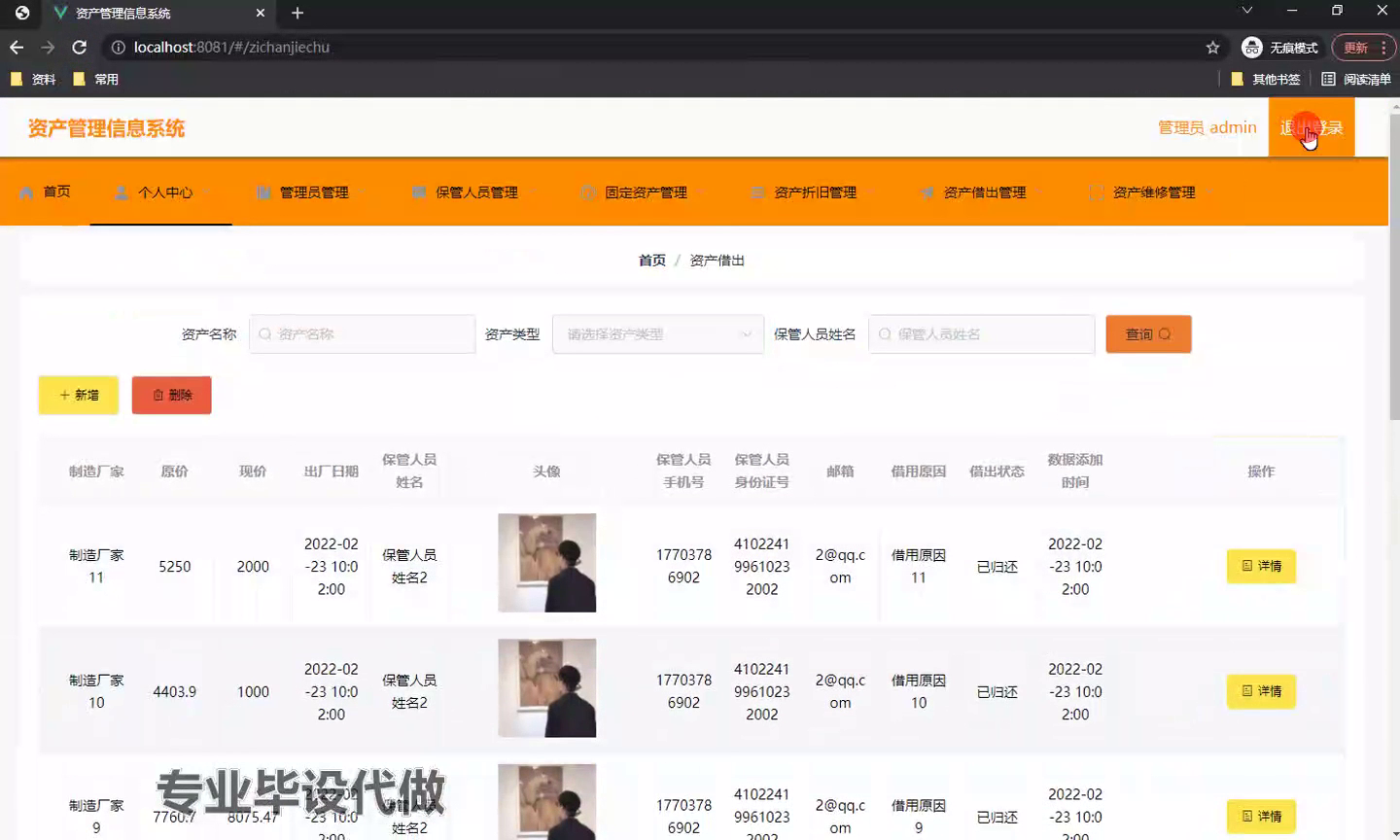1400x840 pixels.
Task: Focus the 保管人员姓名 search field
Action: point(981,333)
